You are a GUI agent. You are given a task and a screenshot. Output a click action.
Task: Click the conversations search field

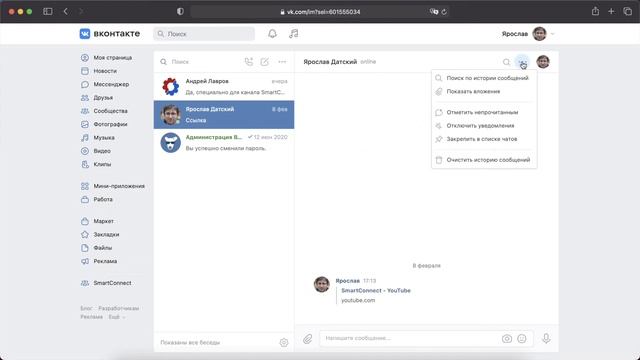[200, 62]
